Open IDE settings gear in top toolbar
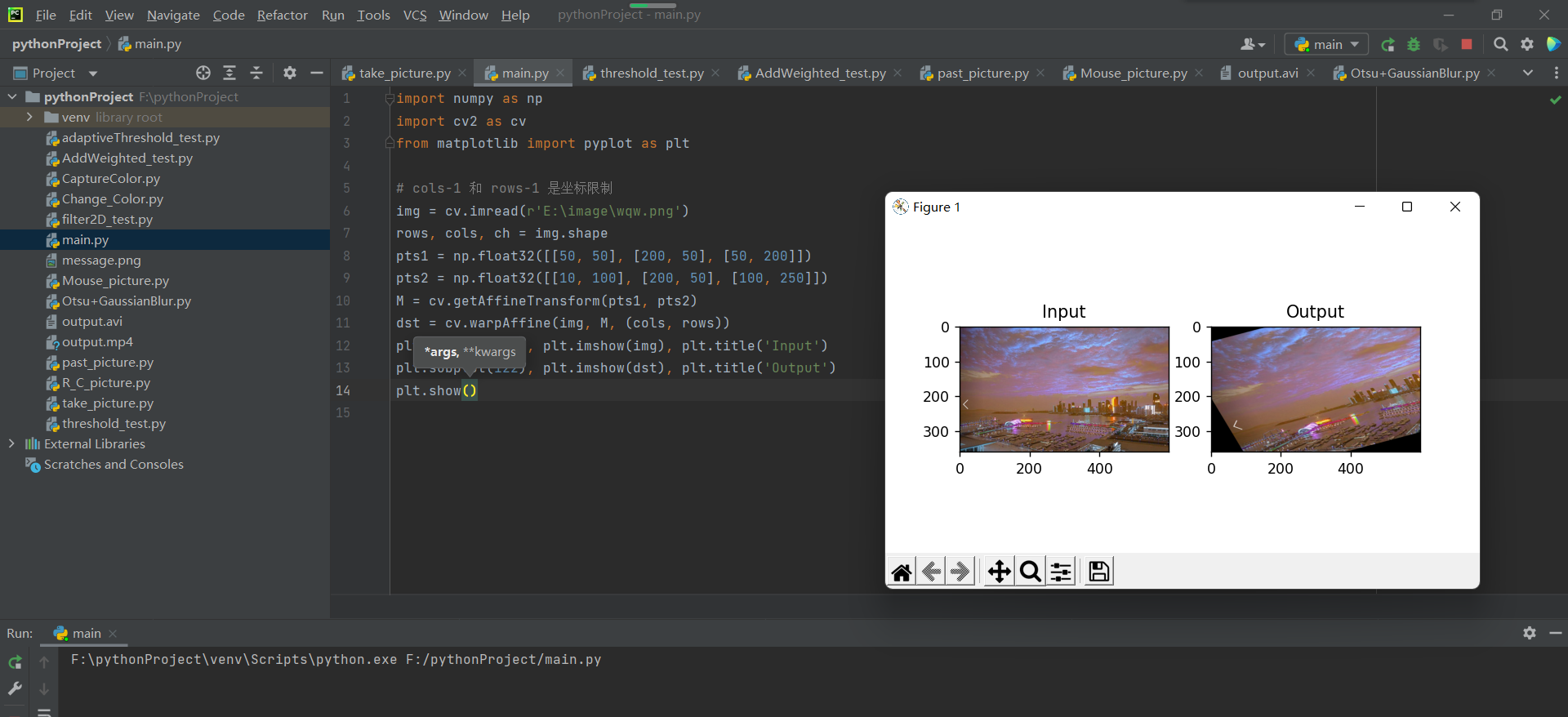Image resolution: width=1568 pixels, height=717 pixels. point(1527,44)
